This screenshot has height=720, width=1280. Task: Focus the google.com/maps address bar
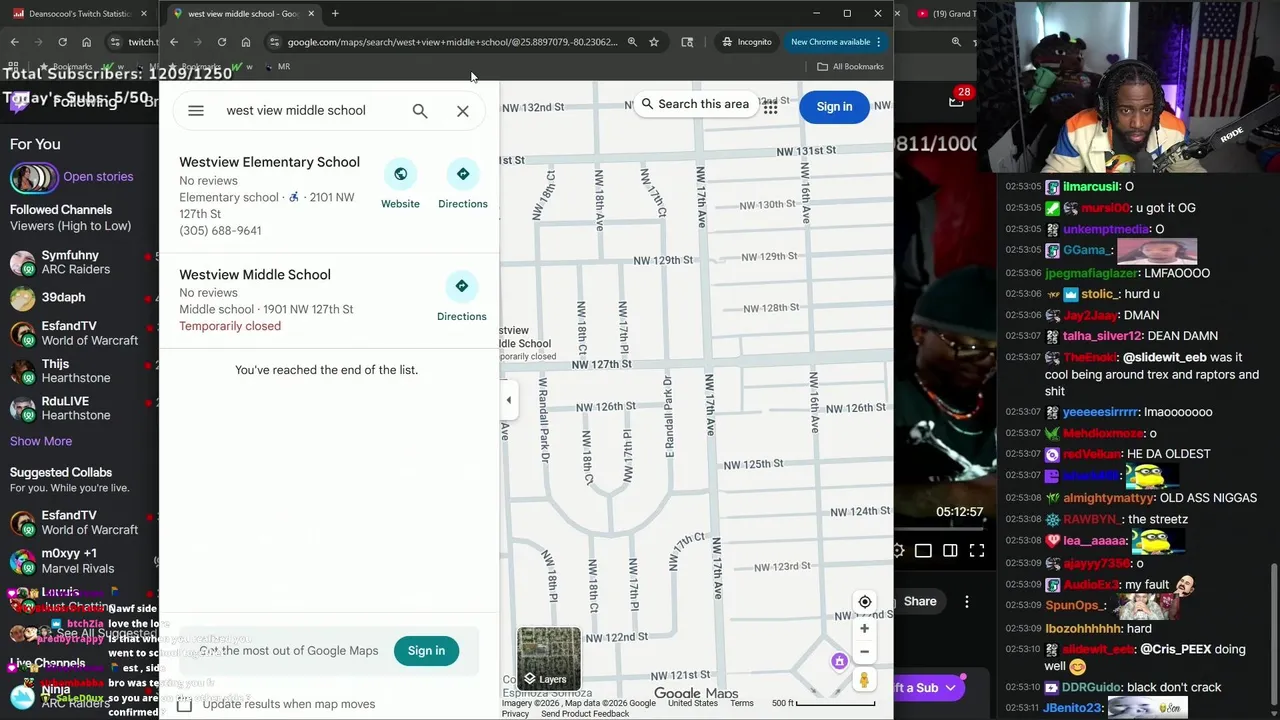pyautogui.click(x=453, y=42)
